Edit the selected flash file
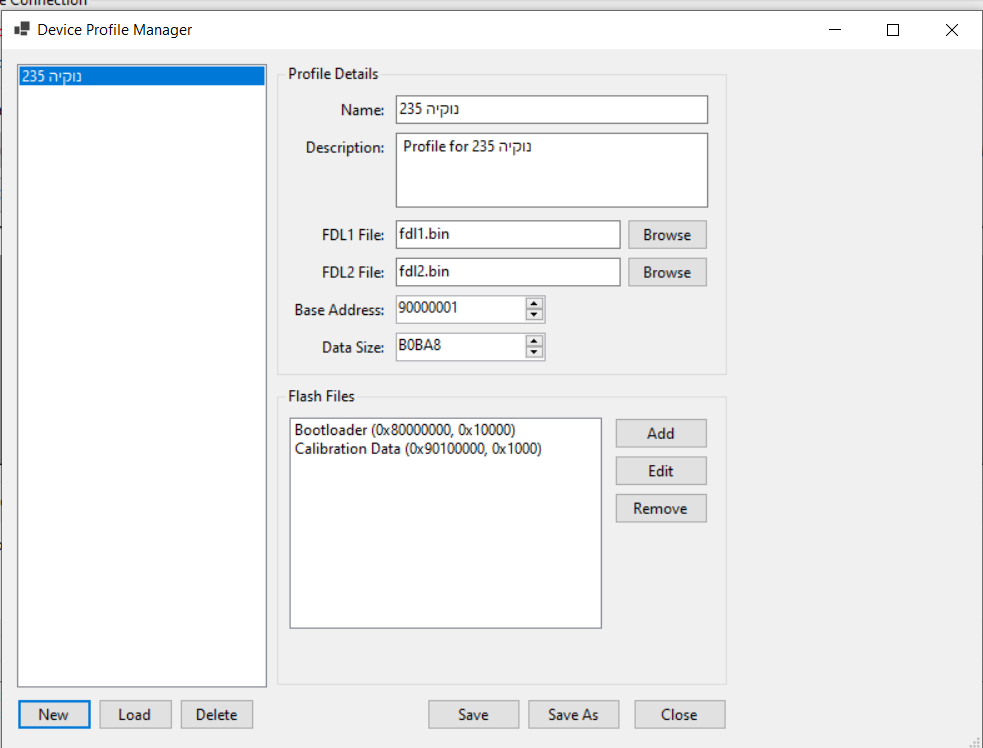The image size is (983, 748). click(660, 471)
